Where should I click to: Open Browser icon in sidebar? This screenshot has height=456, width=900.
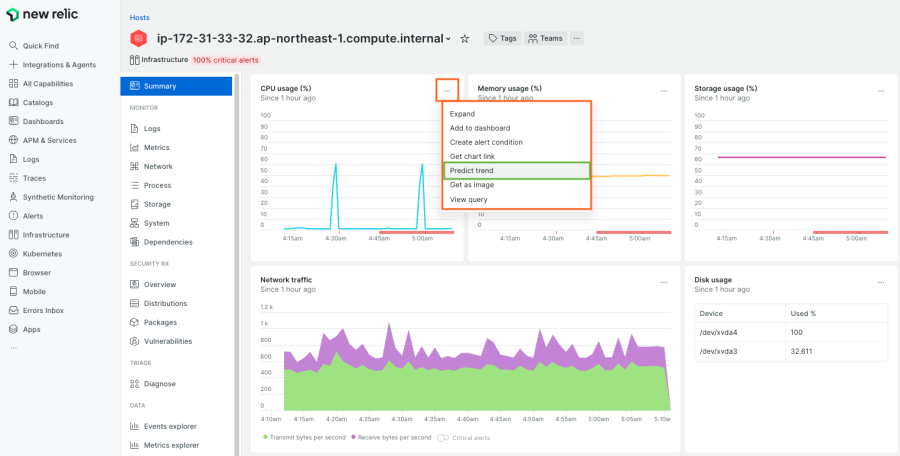click(13, 273)
